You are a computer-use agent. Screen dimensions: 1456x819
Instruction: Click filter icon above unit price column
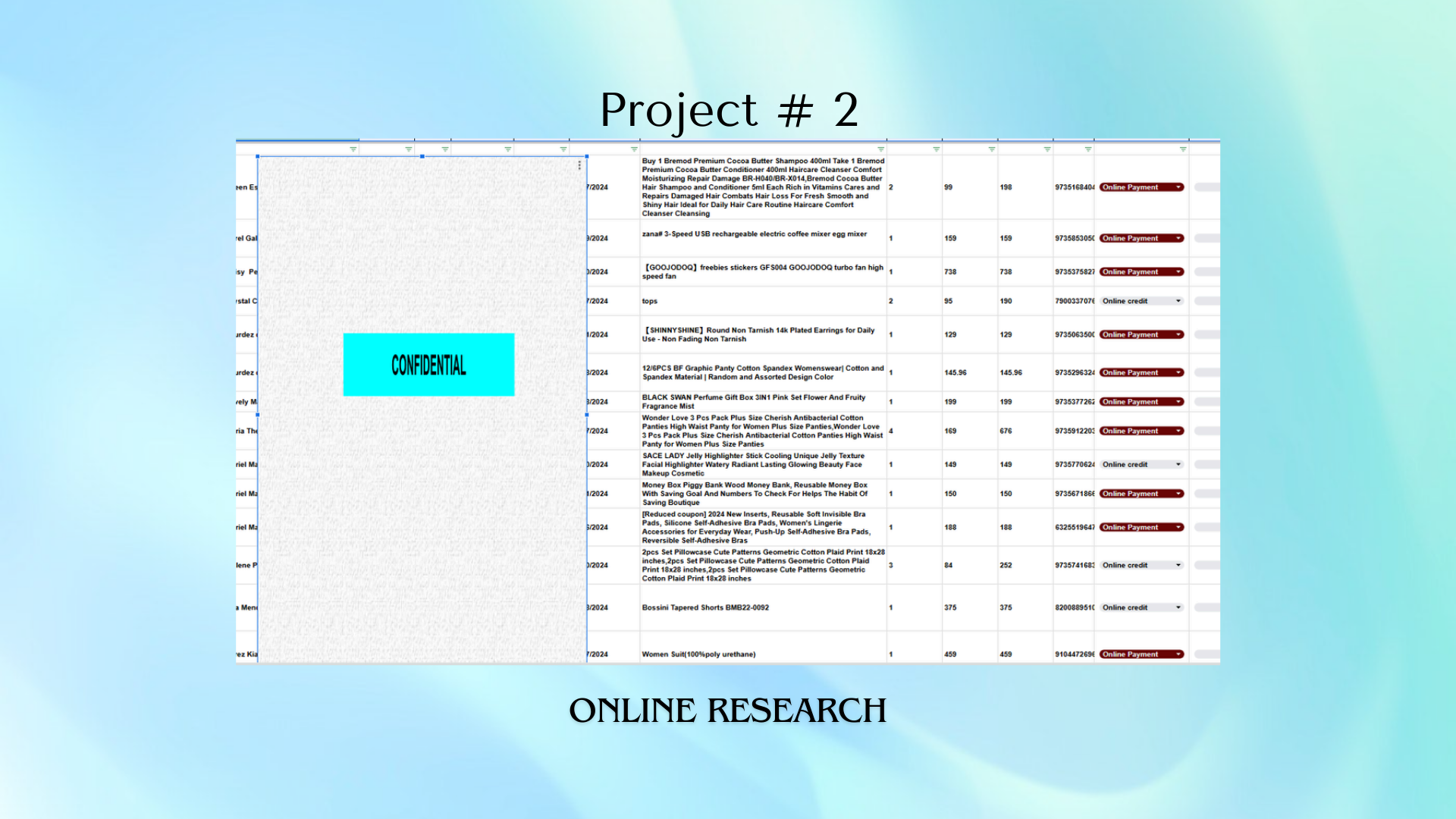(x=991, y=149)
